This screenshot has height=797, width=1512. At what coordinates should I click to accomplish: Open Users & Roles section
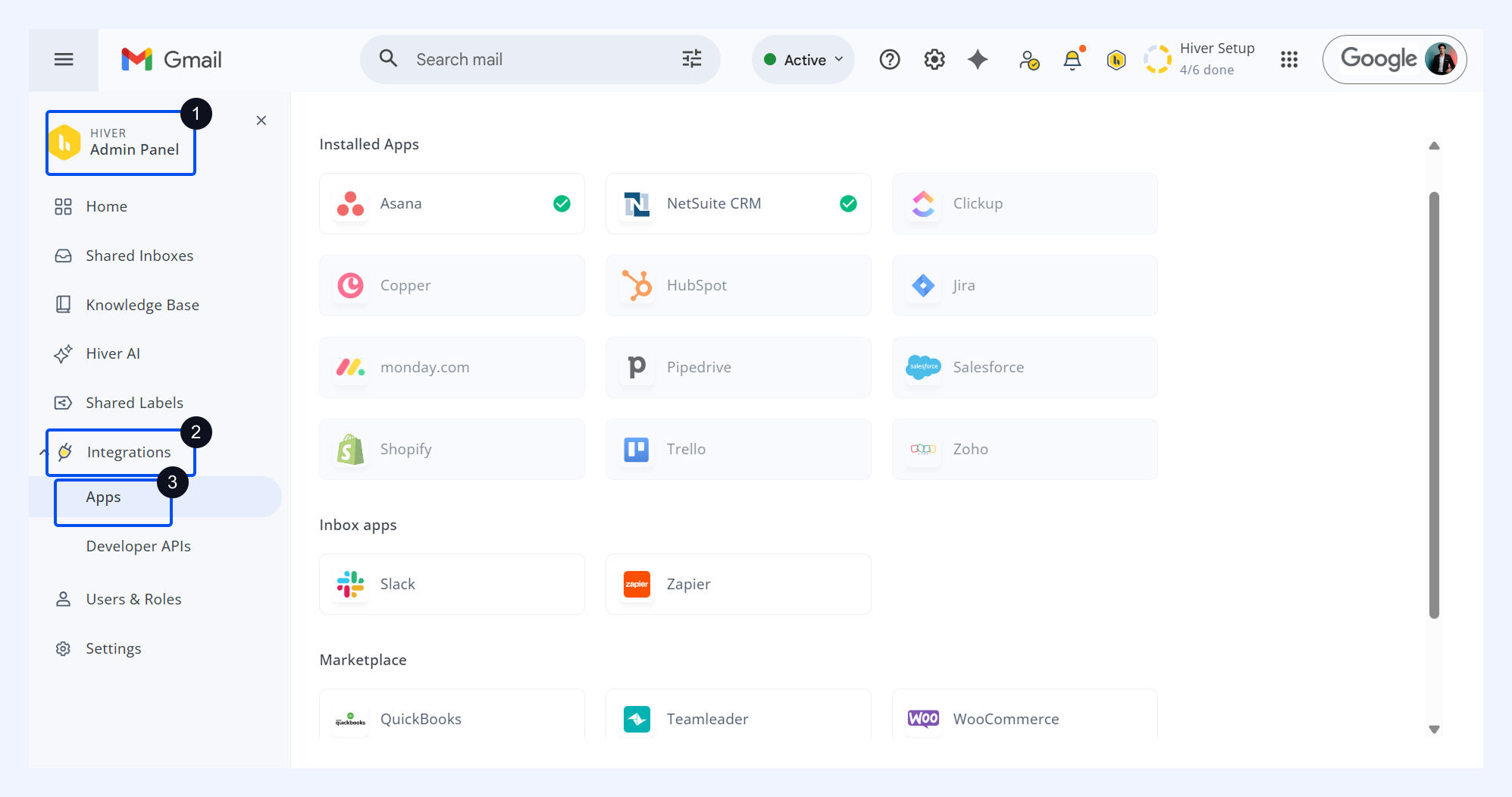click(x=133, y=599)
